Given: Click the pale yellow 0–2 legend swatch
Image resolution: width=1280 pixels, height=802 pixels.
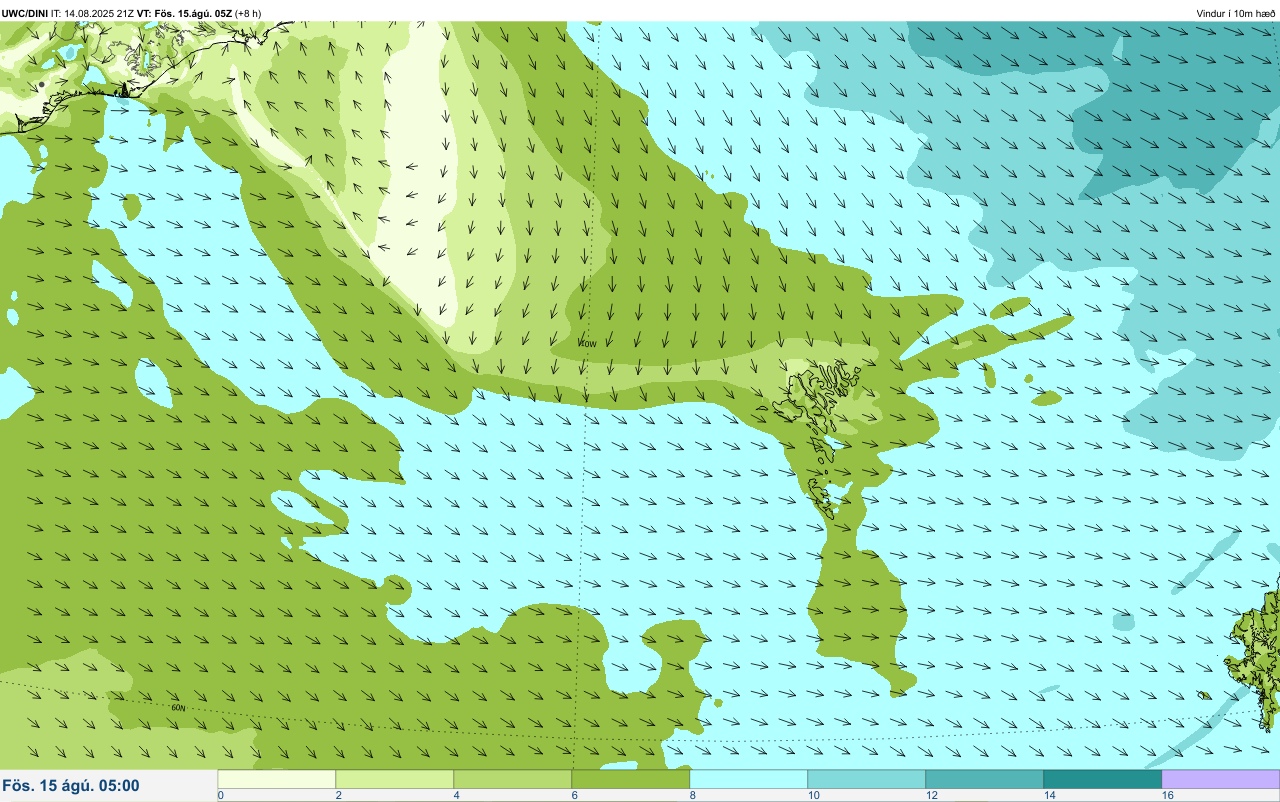Looking at the screenshot, I should point(277,779).
